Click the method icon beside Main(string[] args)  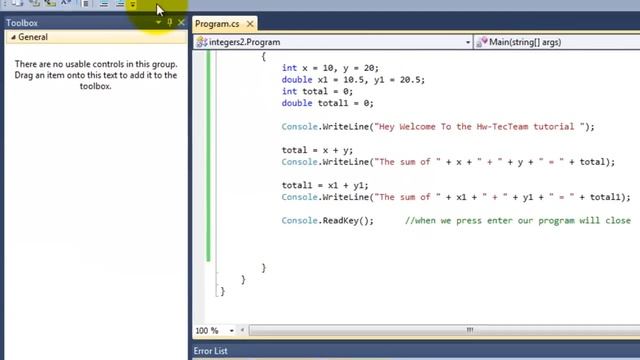coord(482,42)
